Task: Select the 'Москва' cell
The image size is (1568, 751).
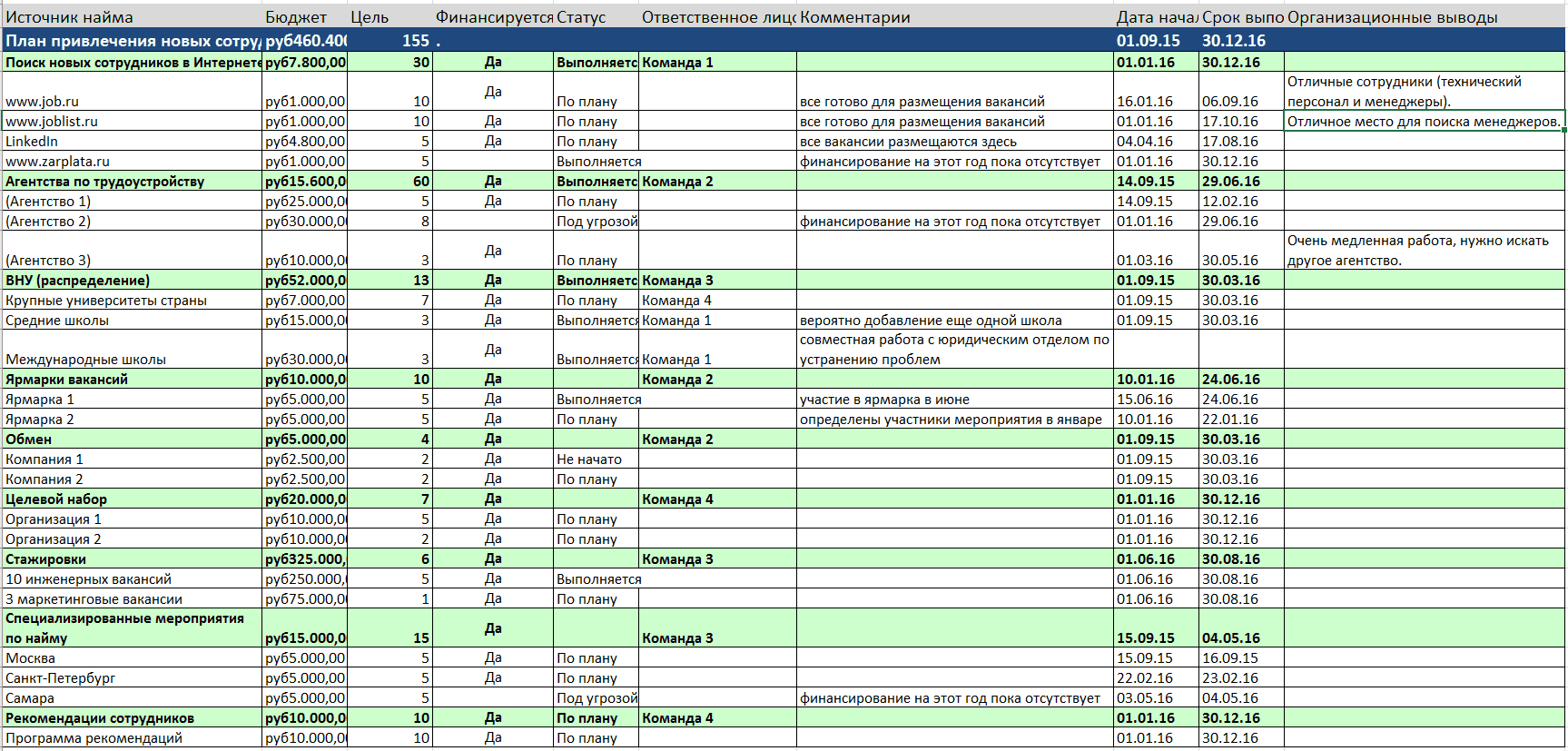Action: click(132, 657)
